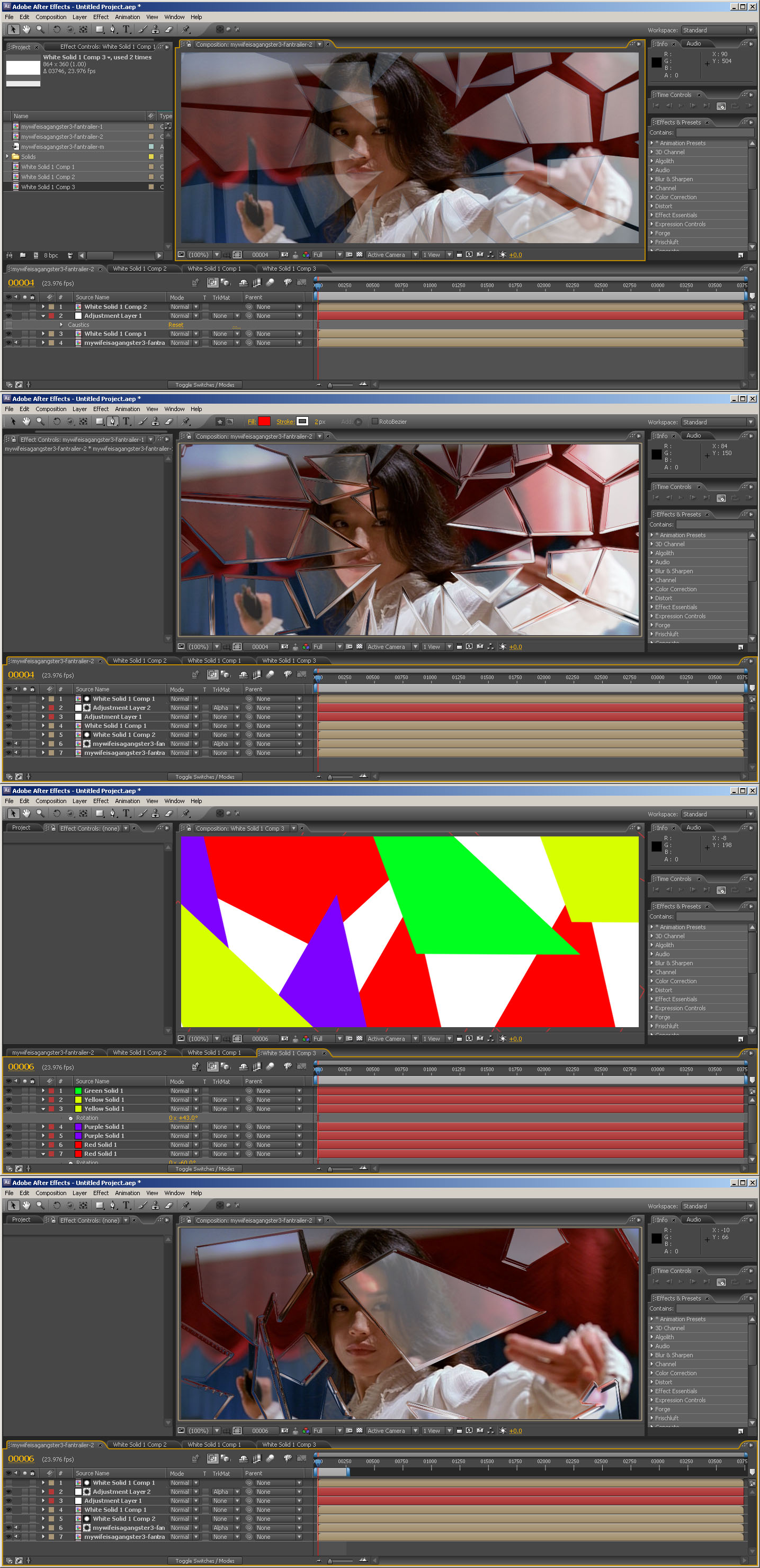The image size is (760, 1568).
Task: Open Mode dropdown for Green Solid 1
Action: 184,1091
